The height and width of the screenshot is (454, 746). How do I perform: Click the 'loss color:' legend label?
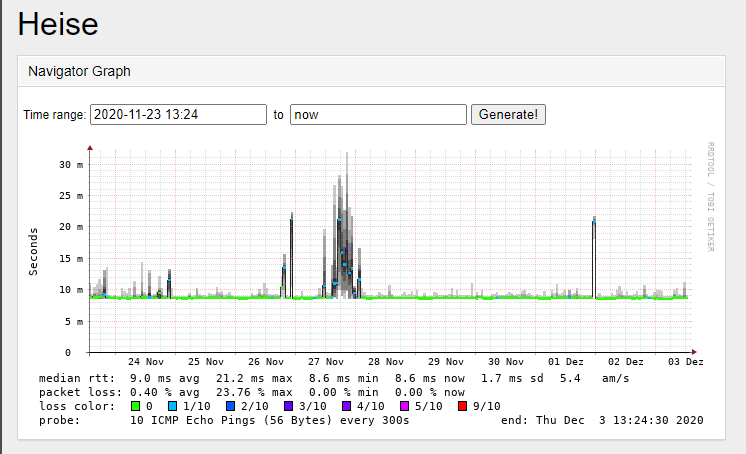click(77, 406)
